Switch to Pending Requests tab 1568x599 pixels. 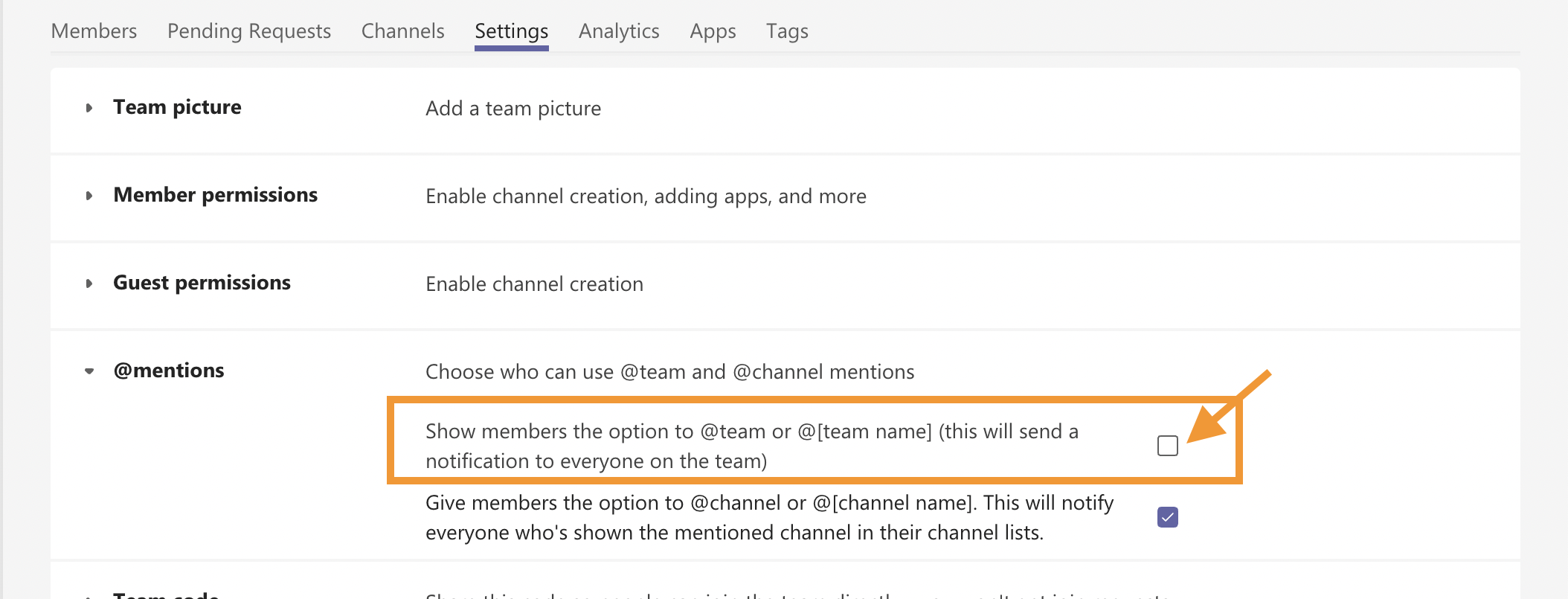tap(248, 31)
